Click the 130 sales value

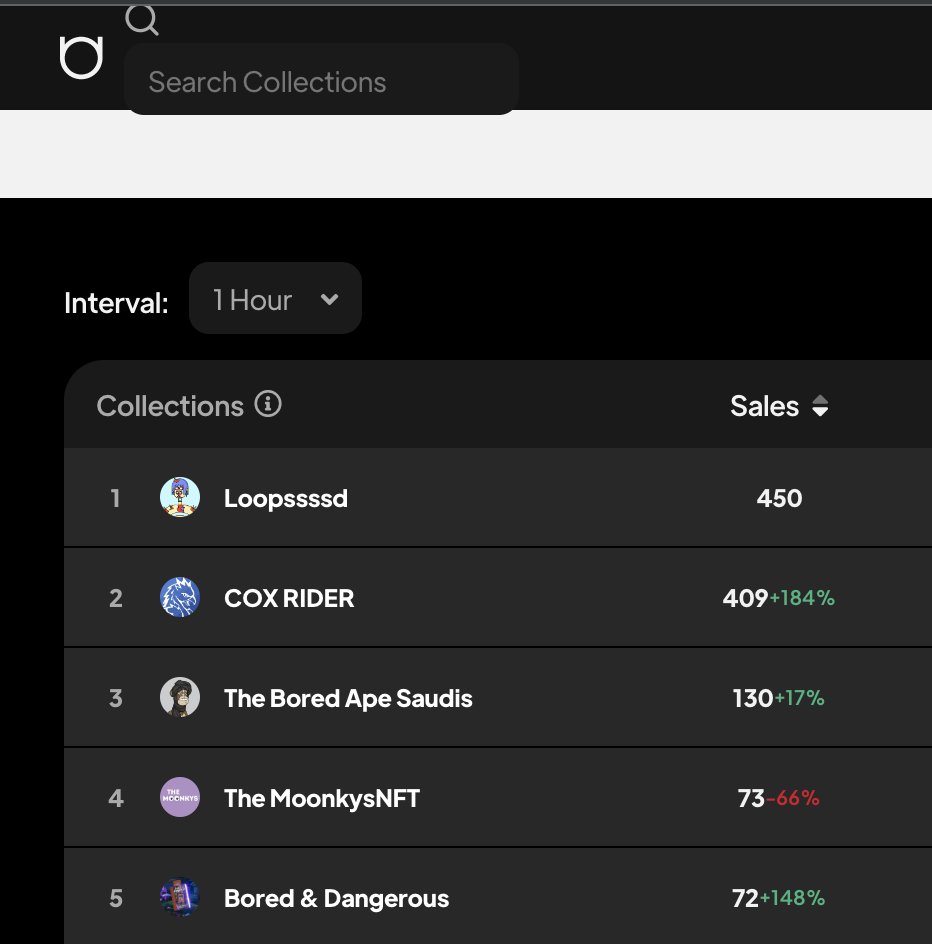coord(753,698)
